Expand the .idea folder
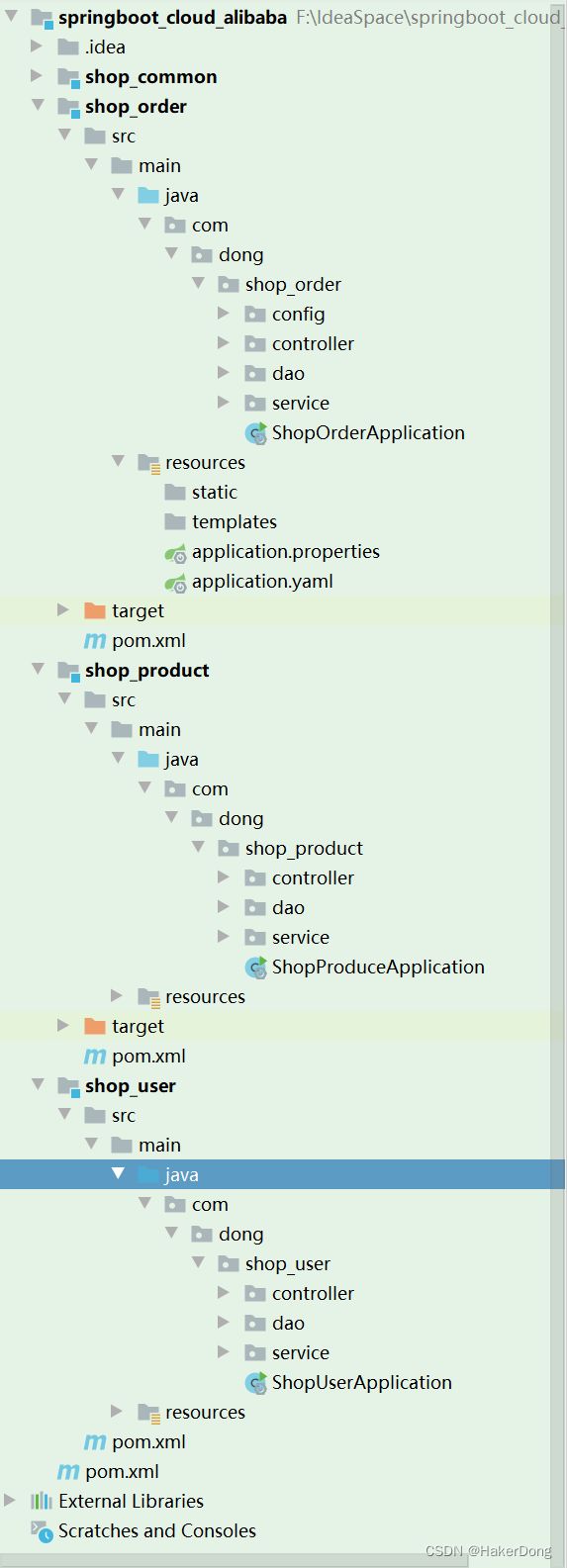Viewport: 567px width, 1568px height. click(x=37, y=46)
